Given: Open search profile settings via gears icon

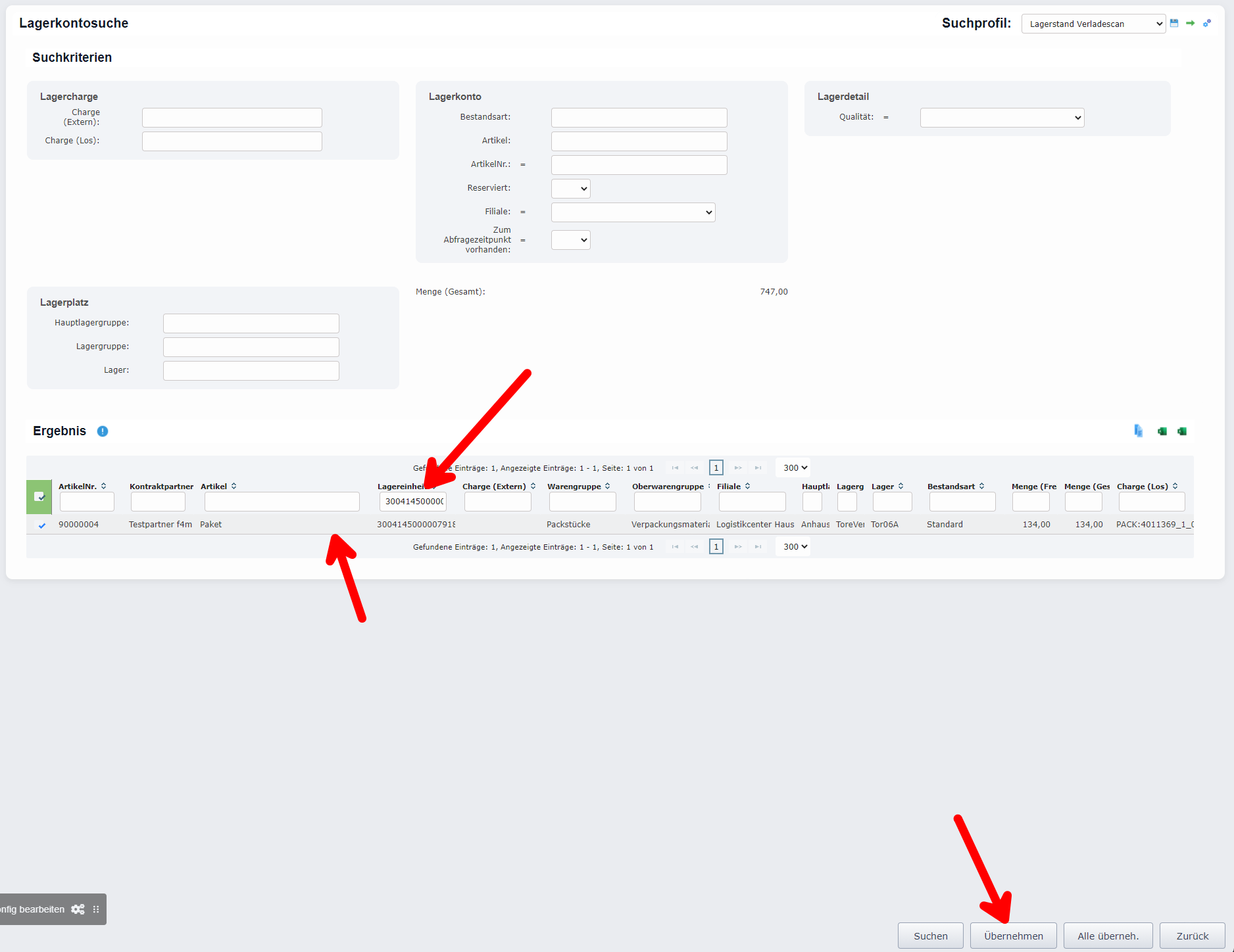Looking at the screenshot, I should coord(1207,23).
